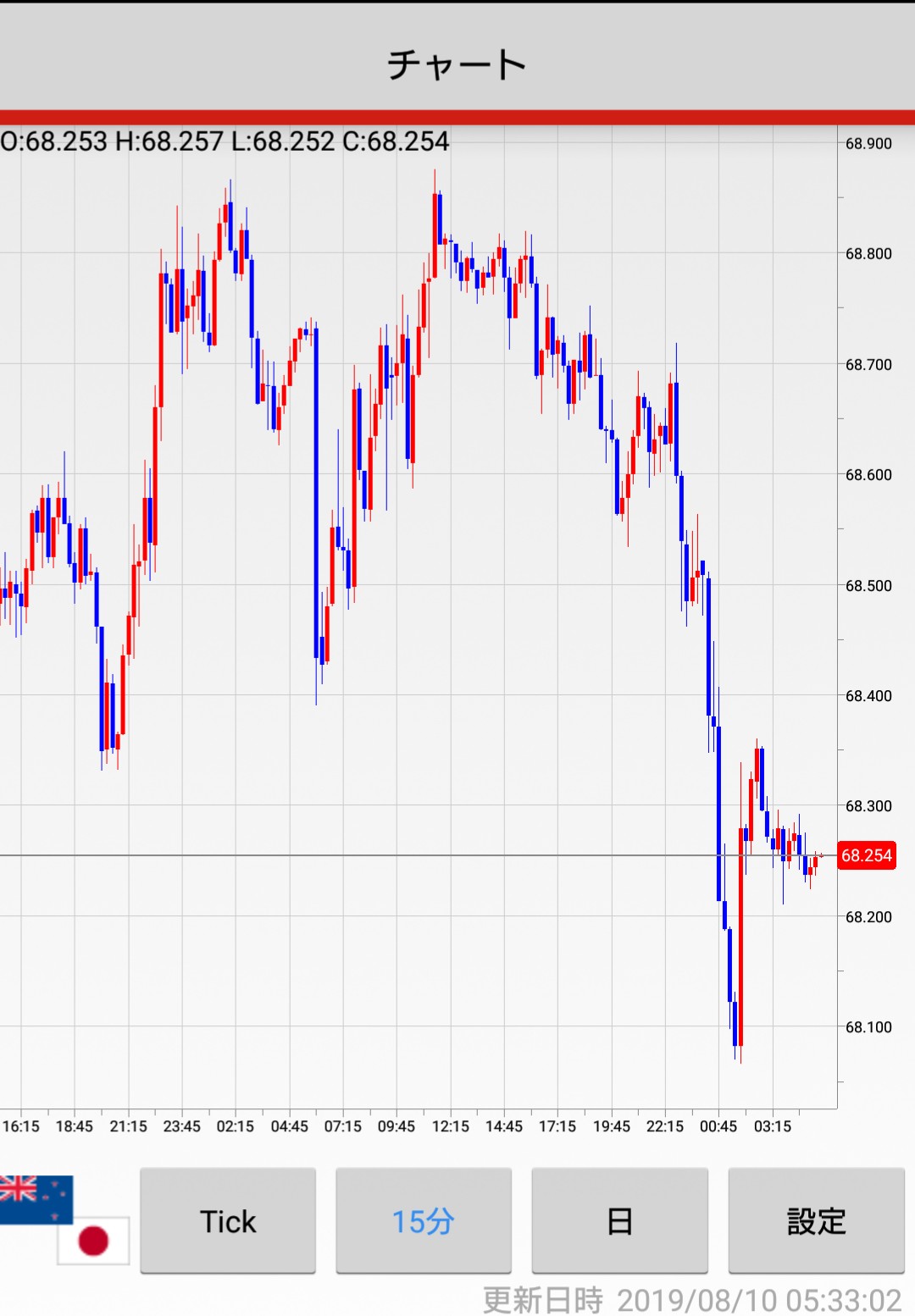Select the 15分 timeframe button
915x1316 pixels.
[x=424, y=1220]
